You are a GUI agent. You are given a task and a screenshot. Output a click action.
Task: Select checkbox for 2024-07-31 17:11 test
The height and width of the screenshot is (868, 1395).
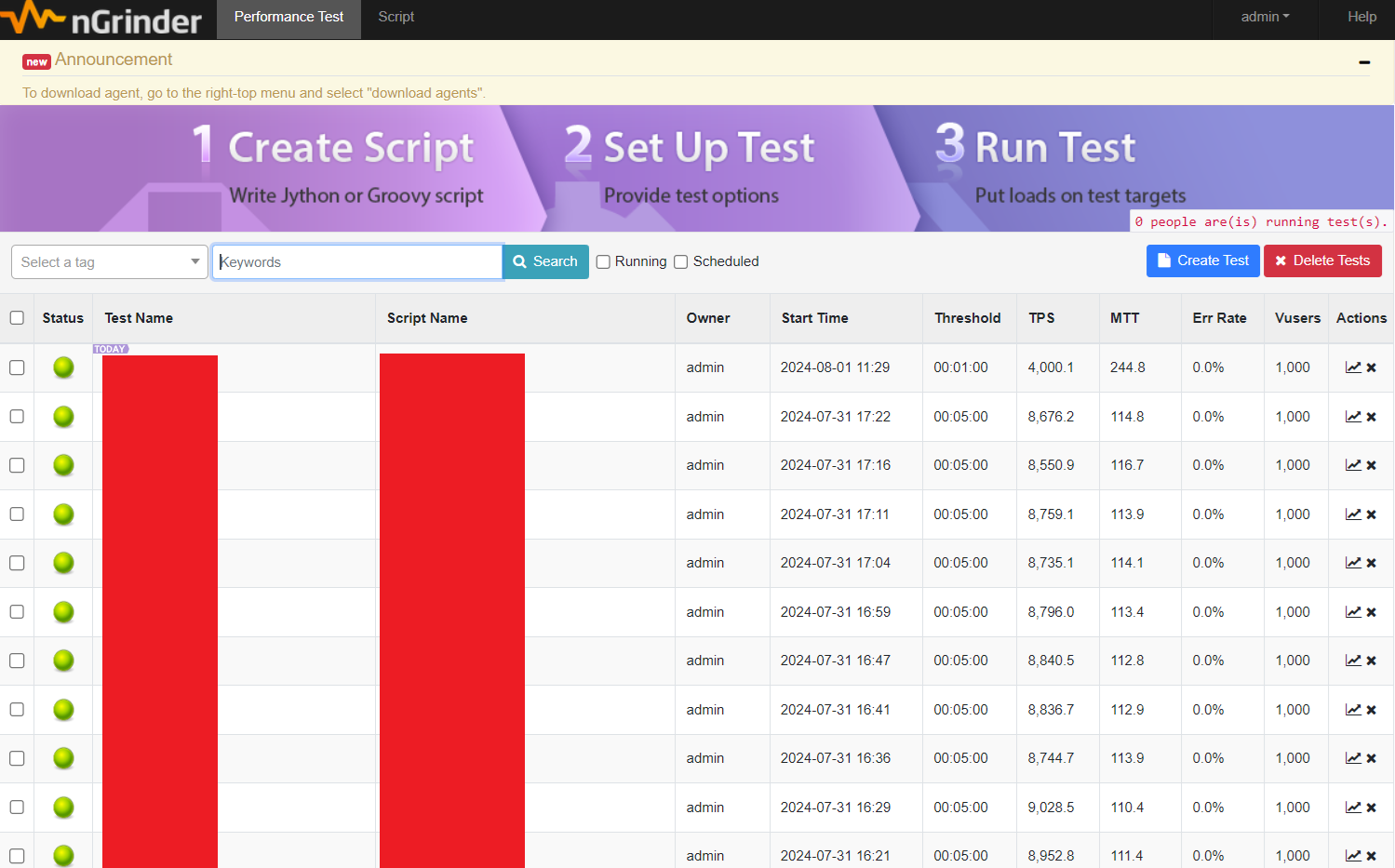(x=17, y=514)
